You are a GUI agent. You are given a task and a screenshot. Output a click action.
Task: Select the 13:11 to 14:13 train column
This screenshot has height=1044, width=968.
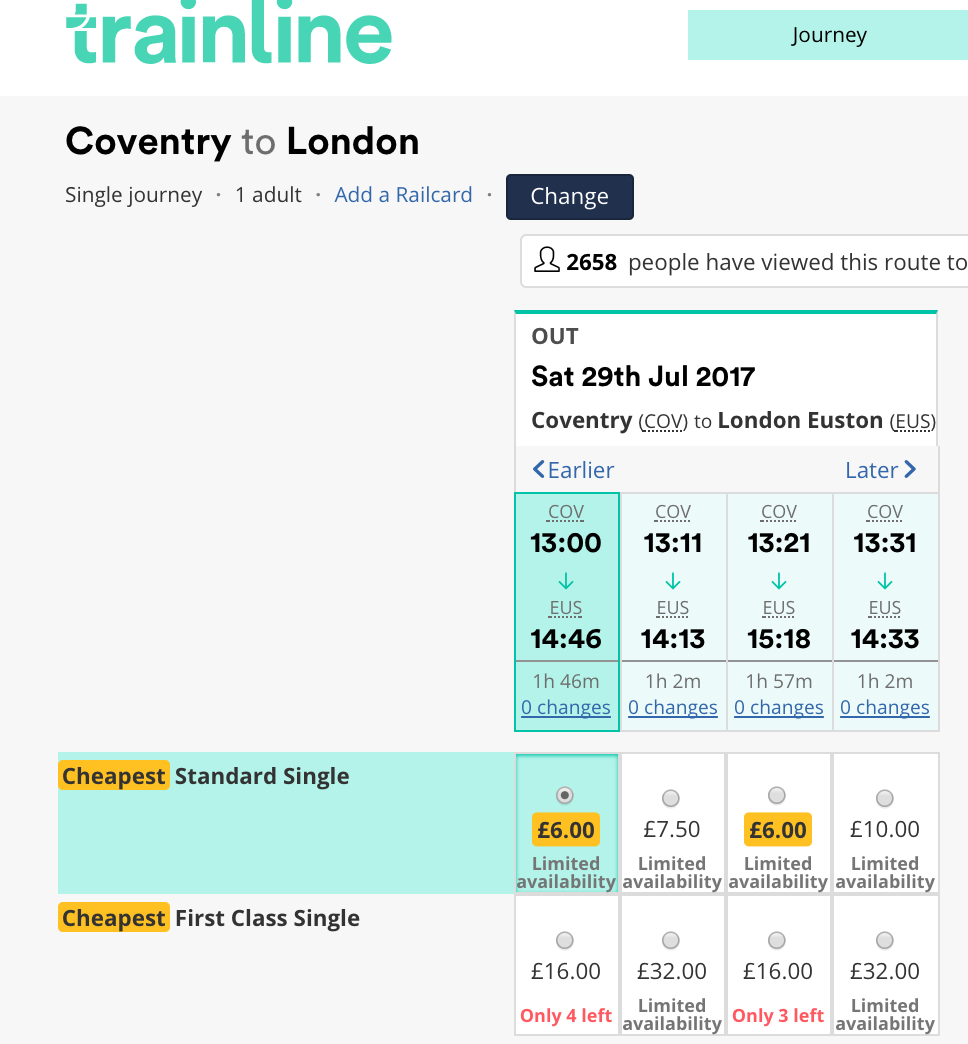[673, 612]
